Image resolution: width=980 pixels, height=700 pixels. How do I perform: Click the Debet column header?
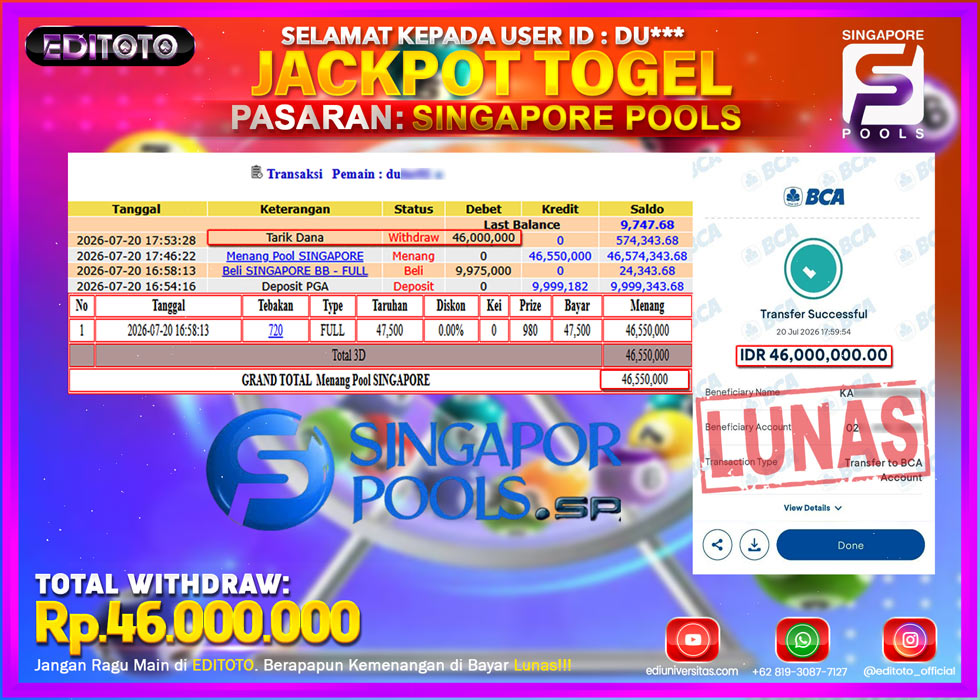tap(483, 209)
